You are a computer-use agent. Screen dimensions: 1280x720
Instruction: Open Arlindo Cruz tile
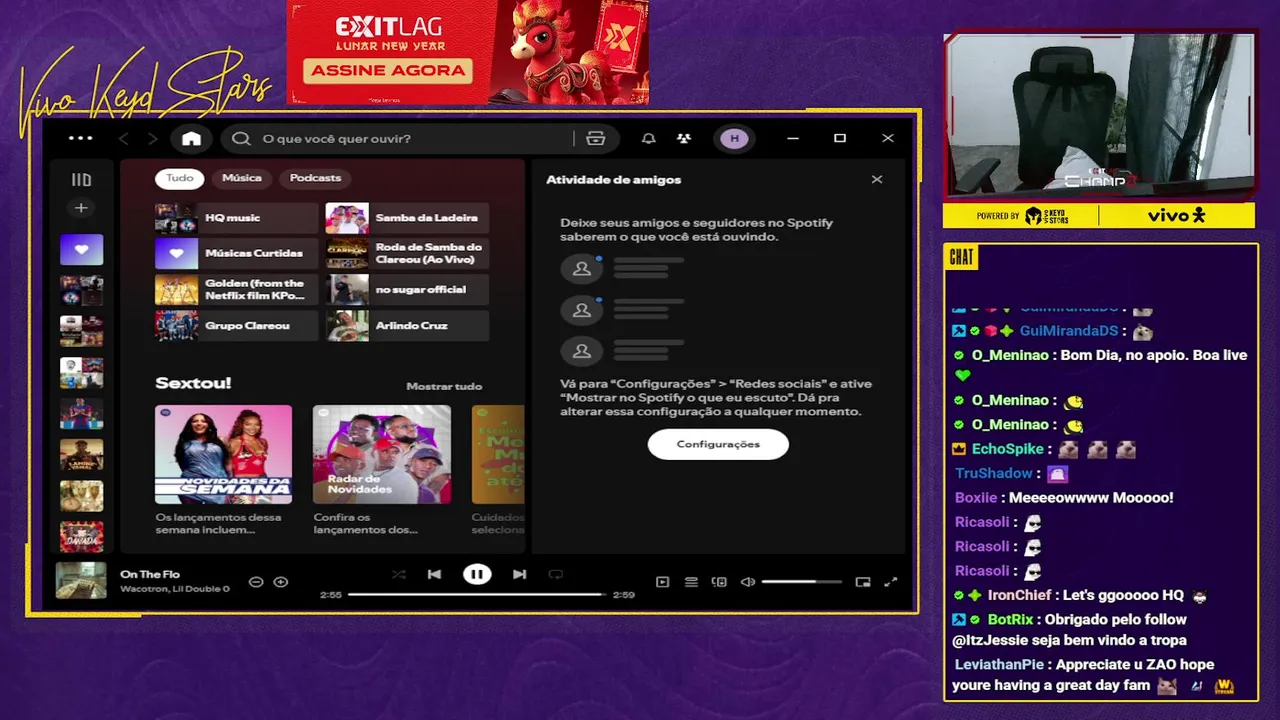coord(407,326)
